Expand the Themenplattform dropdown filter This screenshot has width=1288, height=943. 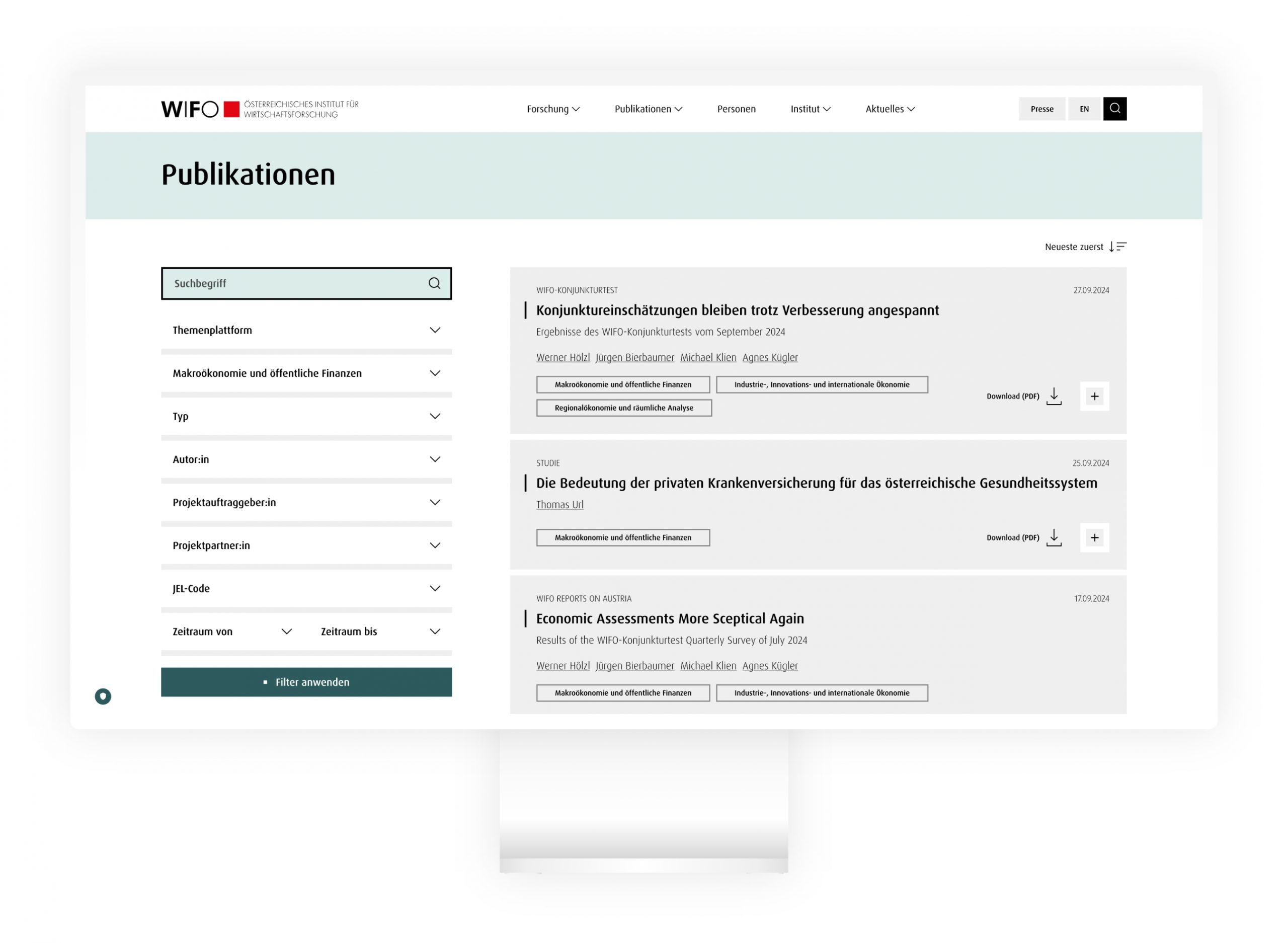(305, 330)
